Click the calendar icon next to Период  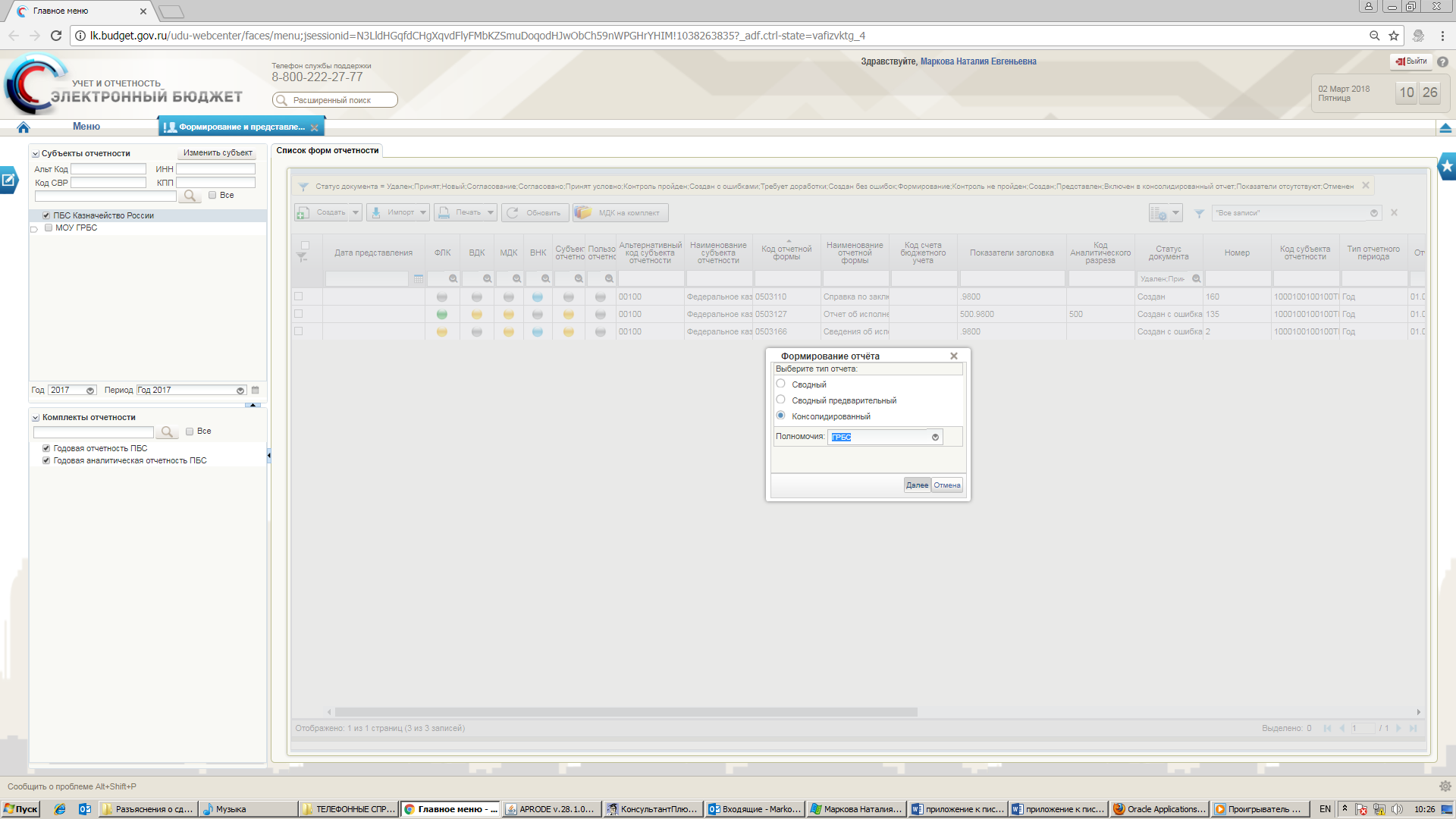pos(256,391)
